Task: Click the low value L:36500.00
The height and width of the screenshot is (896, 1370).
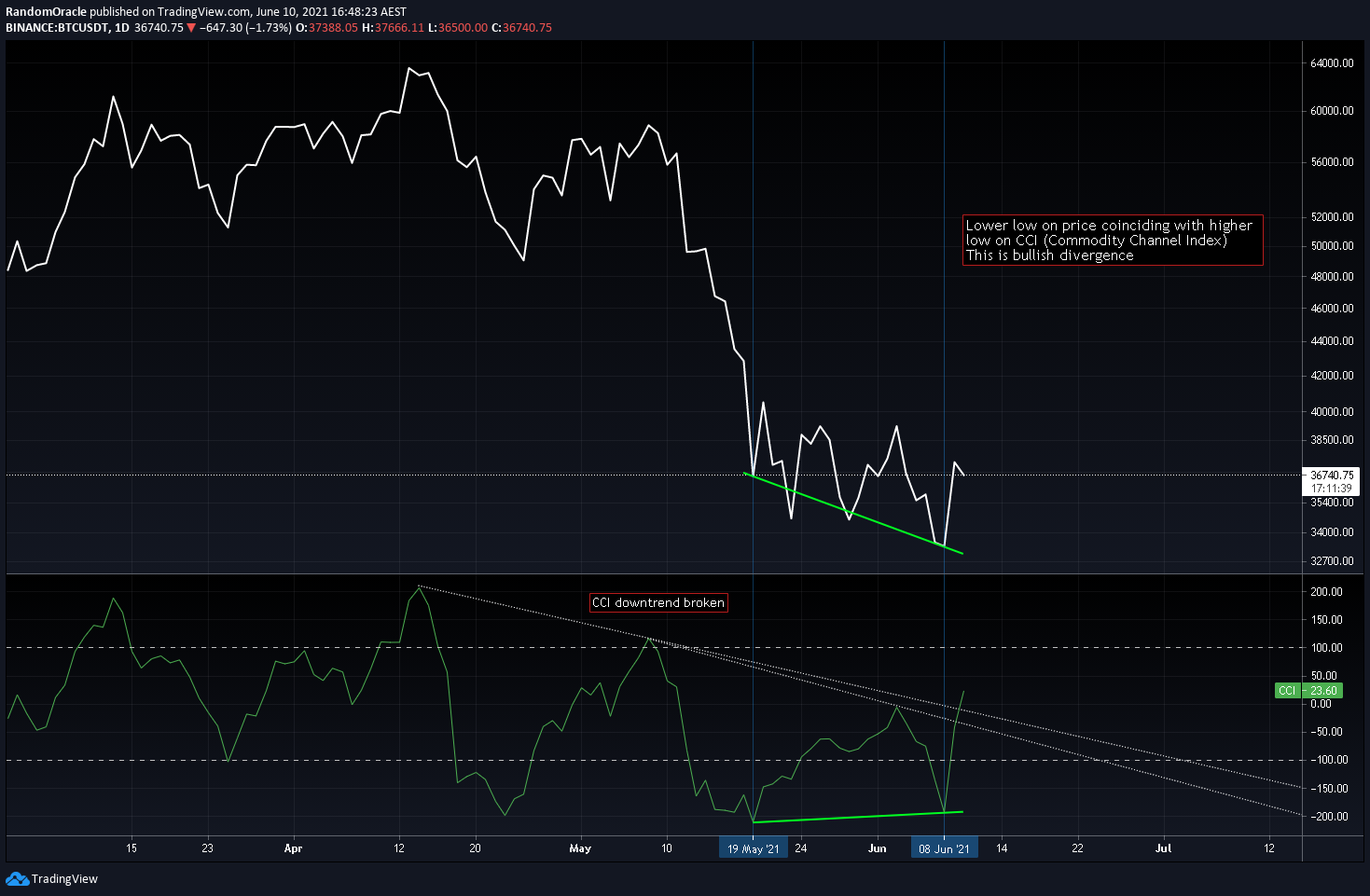Action: (457, 28)
